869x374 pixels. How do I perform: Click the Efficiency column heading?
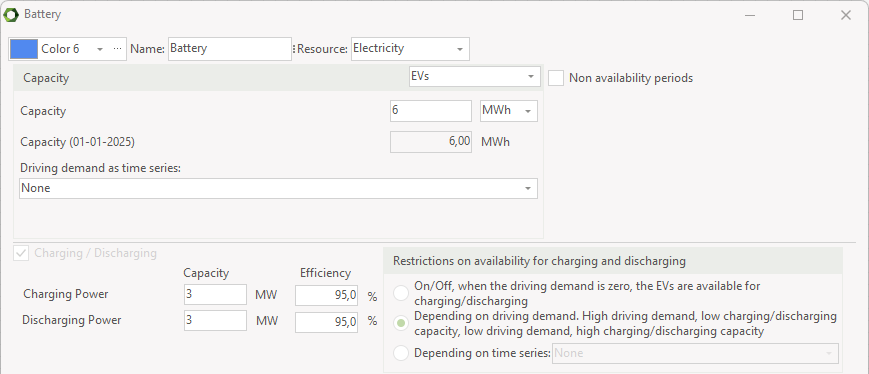(x=325, y=273)
